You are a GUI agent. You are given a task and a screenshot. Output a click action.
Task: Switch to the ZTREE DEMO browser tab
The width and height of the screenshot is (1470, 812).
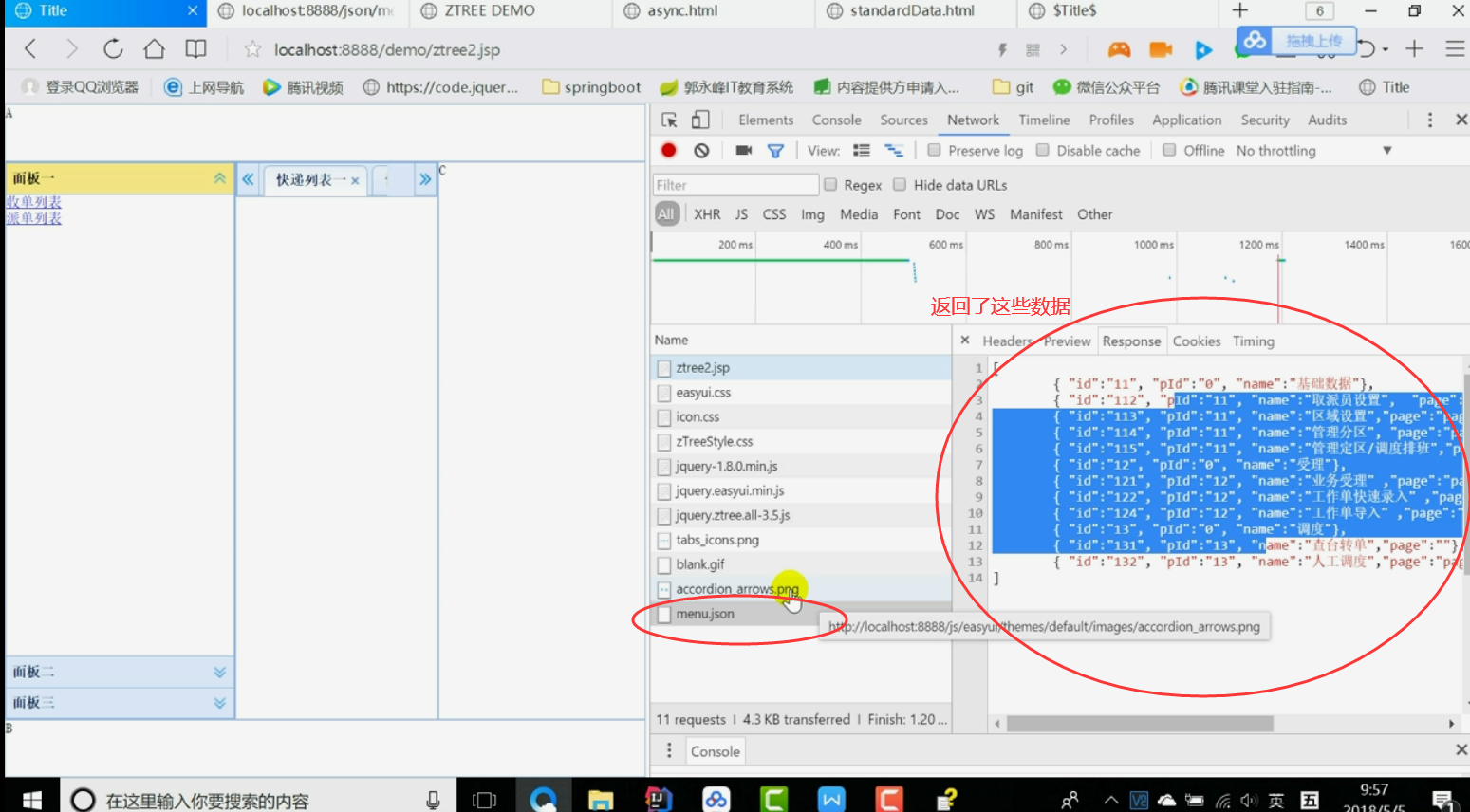tap(511, 11)
